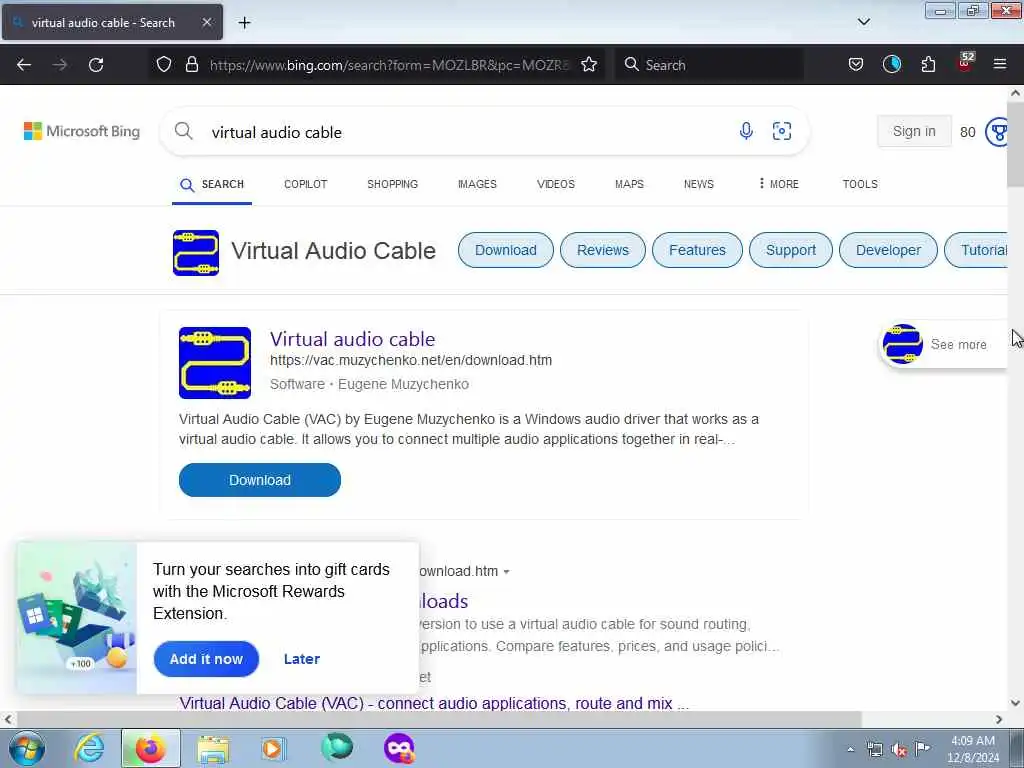Click the padlock site info icon
1024x768 pixels.
coord(191,65)
